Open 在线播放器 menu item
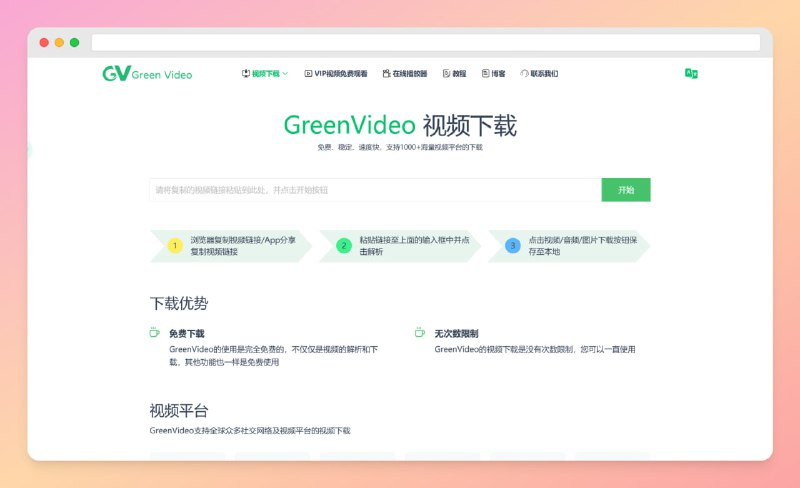The height and width of the screenshot is (488, 800). tap(405, 74)
